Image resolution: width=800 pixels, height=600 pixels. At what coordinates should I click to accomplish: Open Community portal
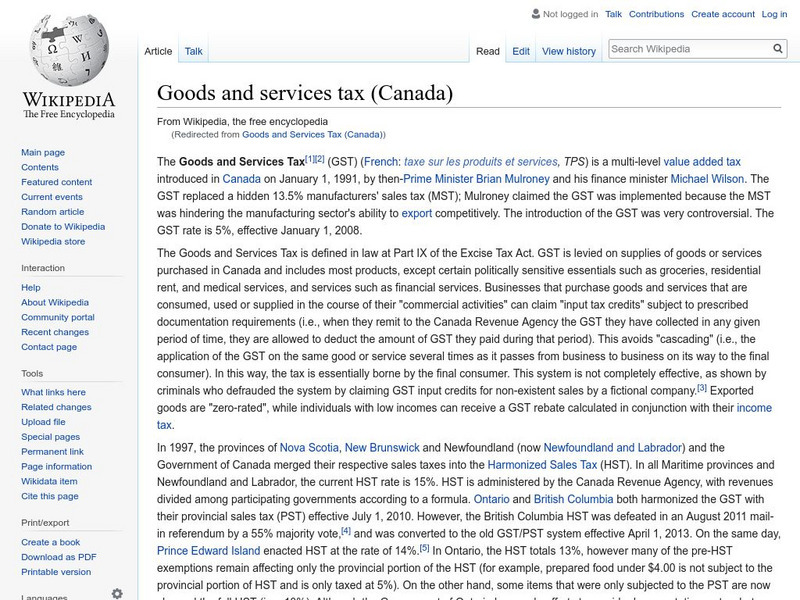pyautogui.click(x=58, y=317)
